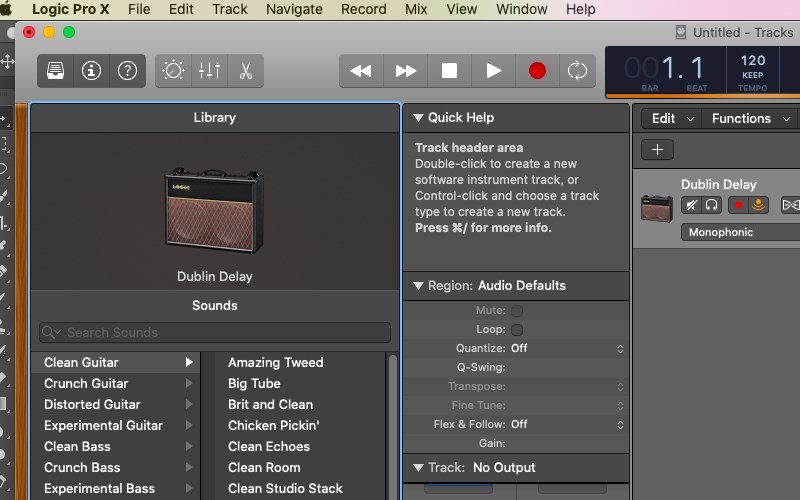
Task: Open the Record menu
Action: (364, 9)
